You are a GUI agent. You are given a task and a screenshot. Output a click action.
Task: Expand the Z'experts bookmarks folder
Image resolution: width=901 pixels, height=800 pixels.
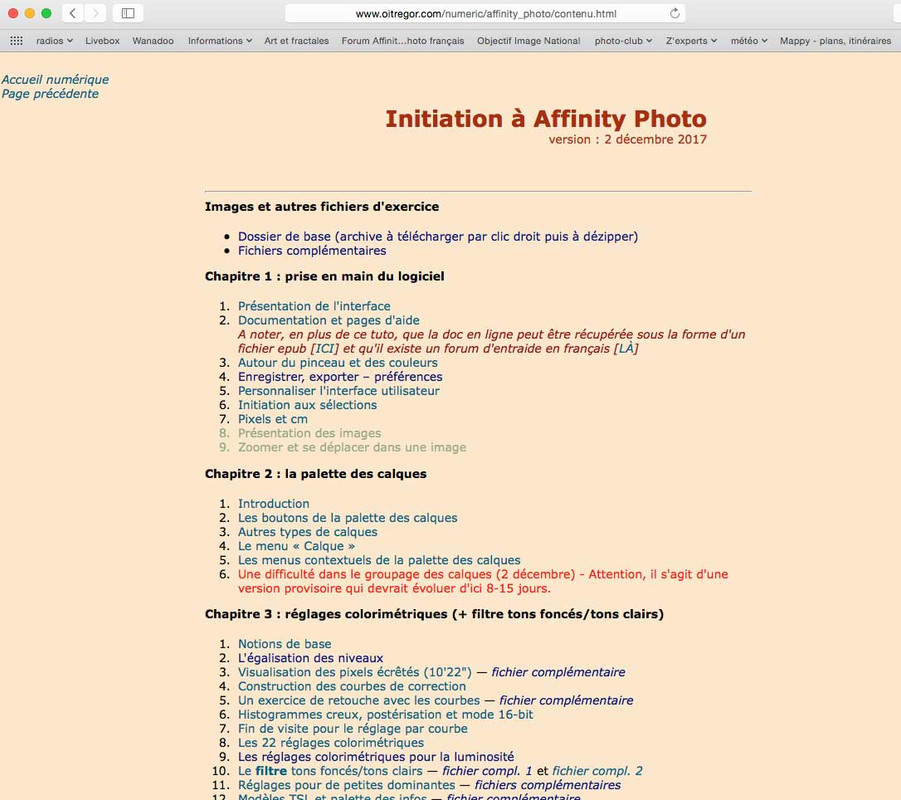pos(691,41)
